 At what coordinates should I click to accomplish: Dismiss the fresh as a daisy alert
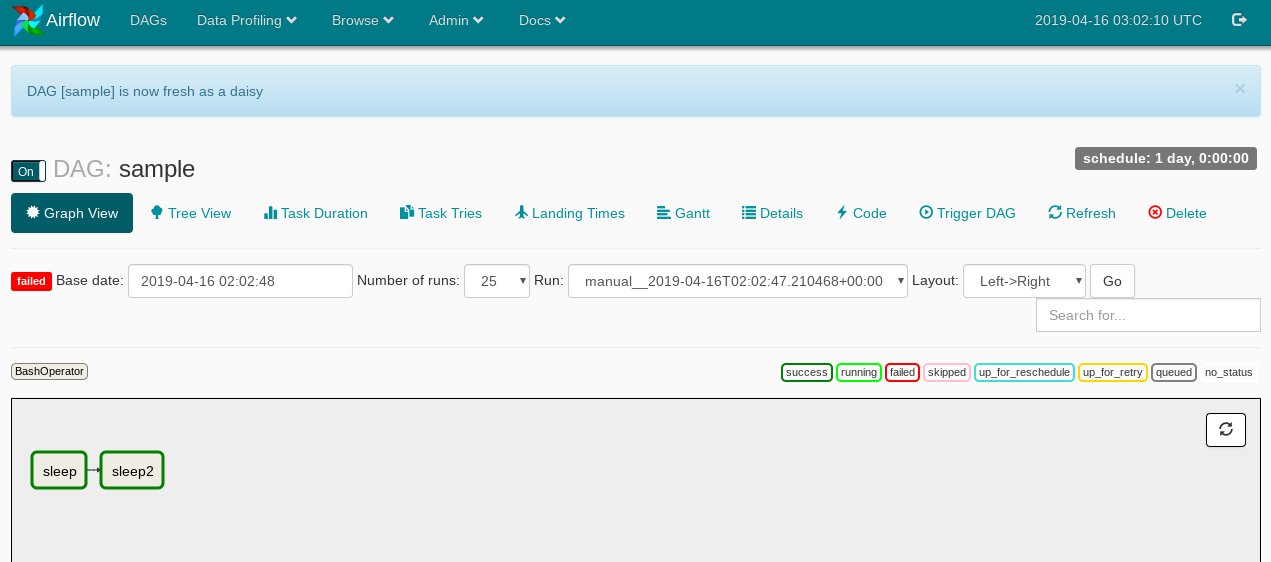click(x=1240, y=88)
